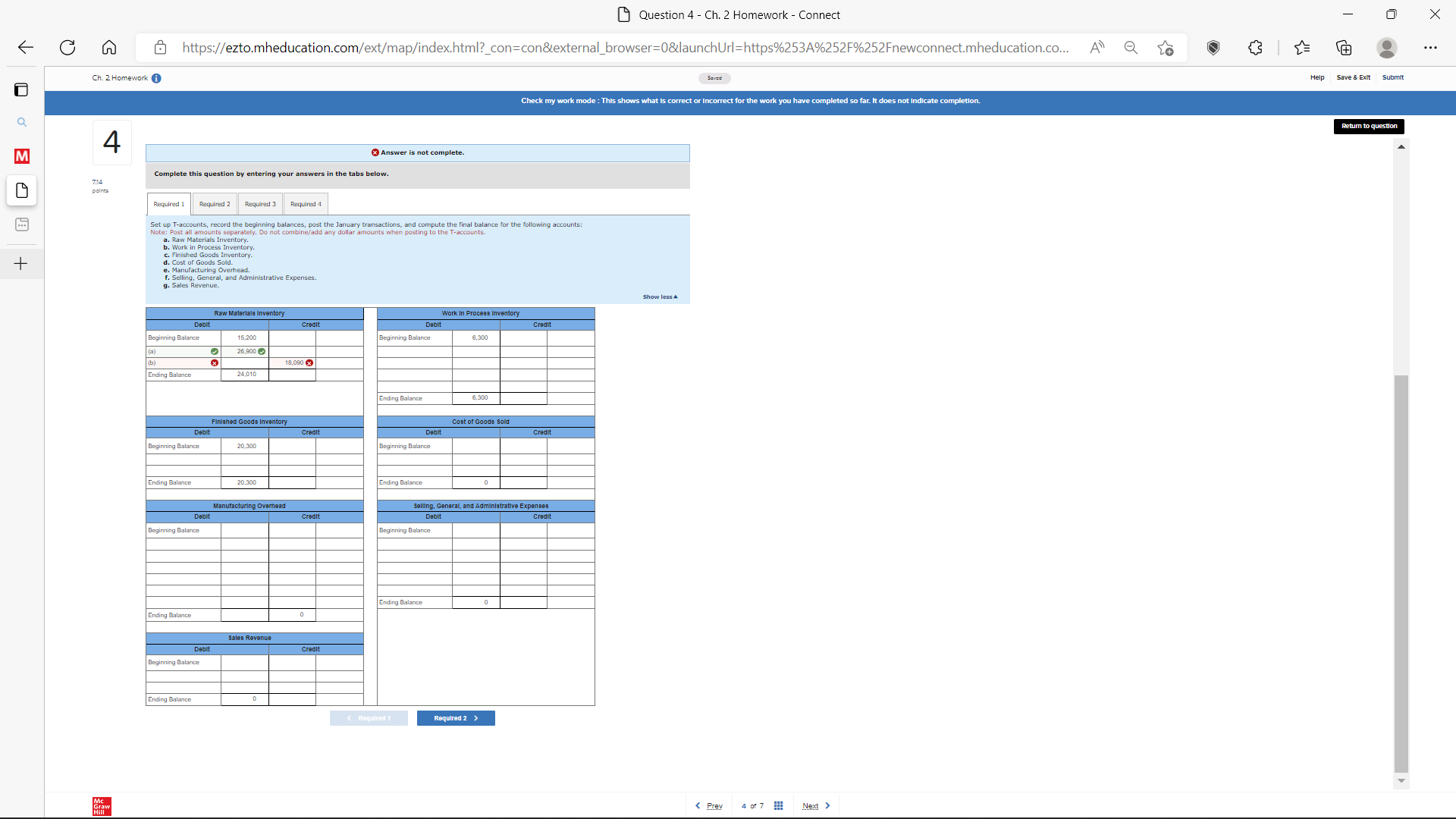Click the tab actions sidebar icon
Screen dimensions: 1456x819
coord(21,89)
